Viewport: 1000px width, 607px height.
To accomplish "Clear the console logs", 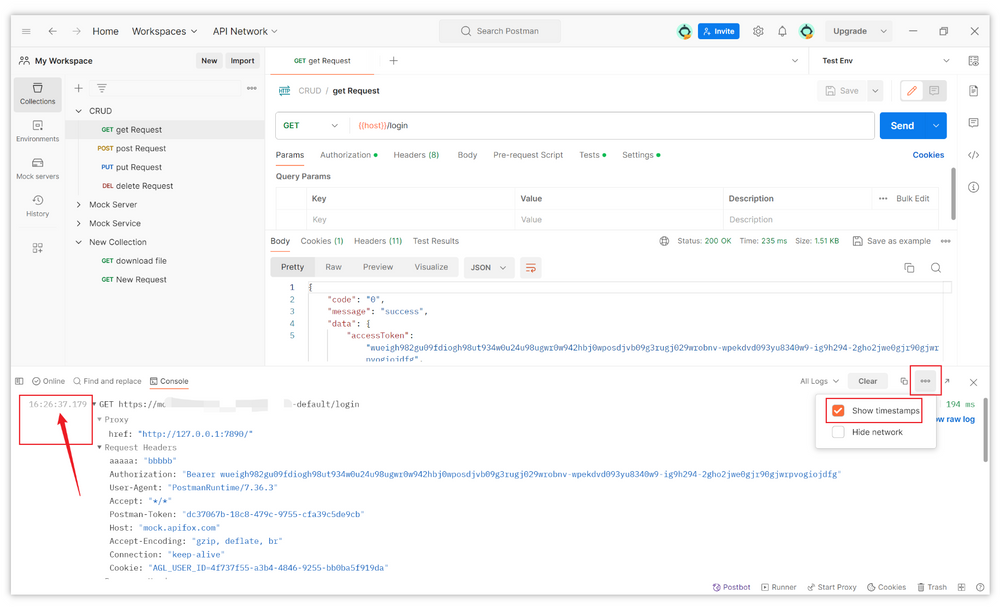I will (x=867, y=381).
